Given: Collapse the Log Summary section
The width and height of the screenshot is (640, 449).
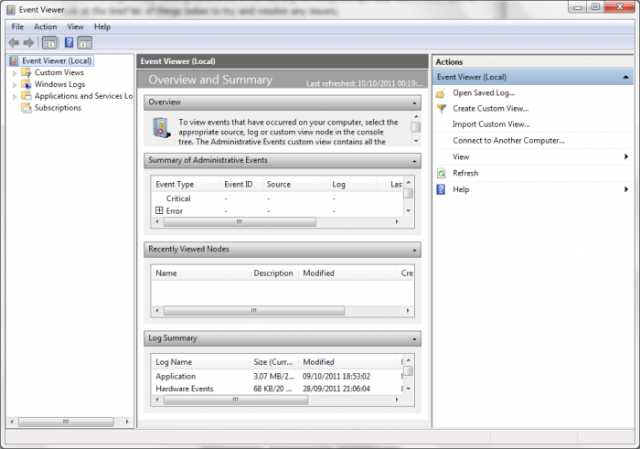Looking at the screenshot, I should (414, 339).
